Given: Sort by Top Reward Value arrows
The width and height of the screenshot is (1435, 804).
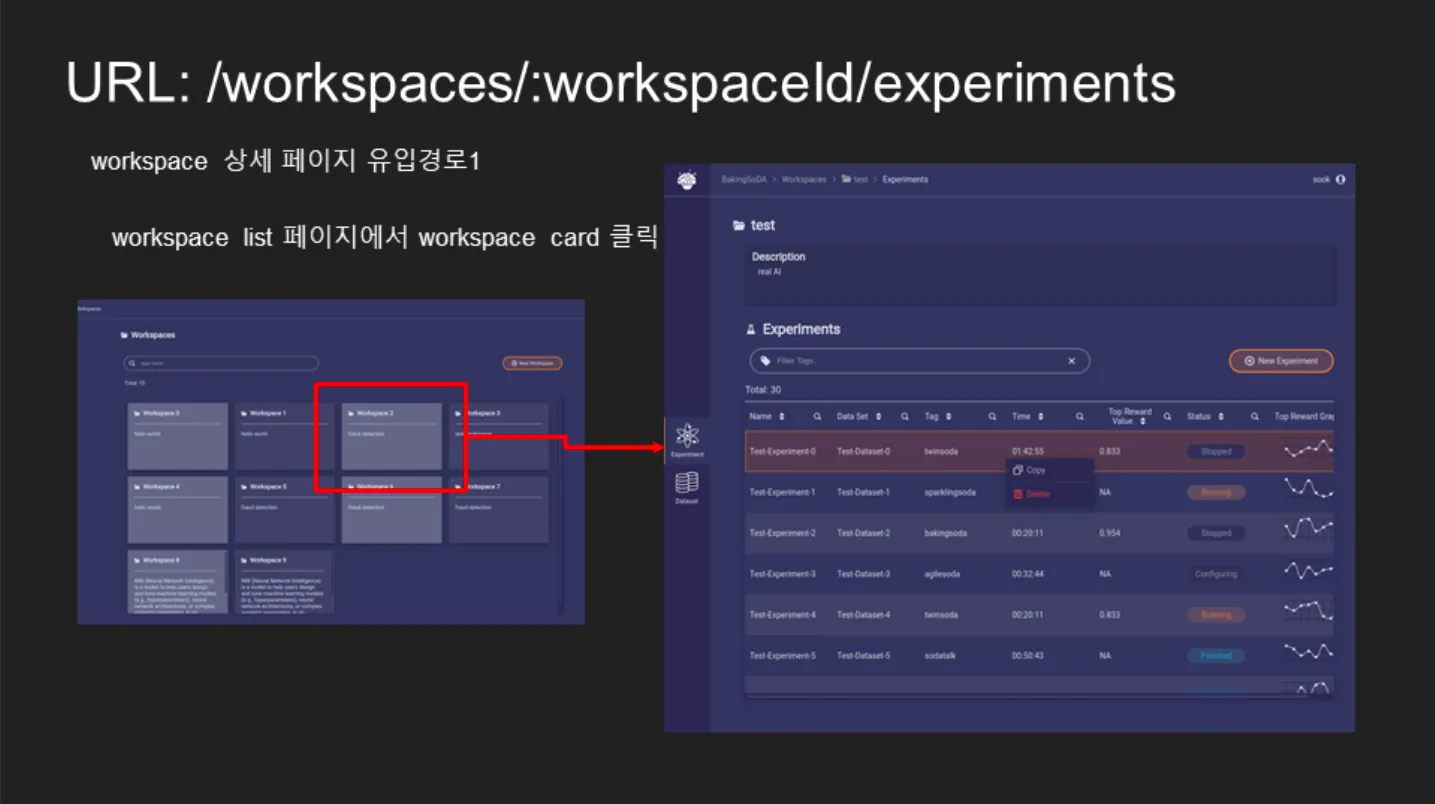Looking at the screenshot, I should click(1142, 422).
